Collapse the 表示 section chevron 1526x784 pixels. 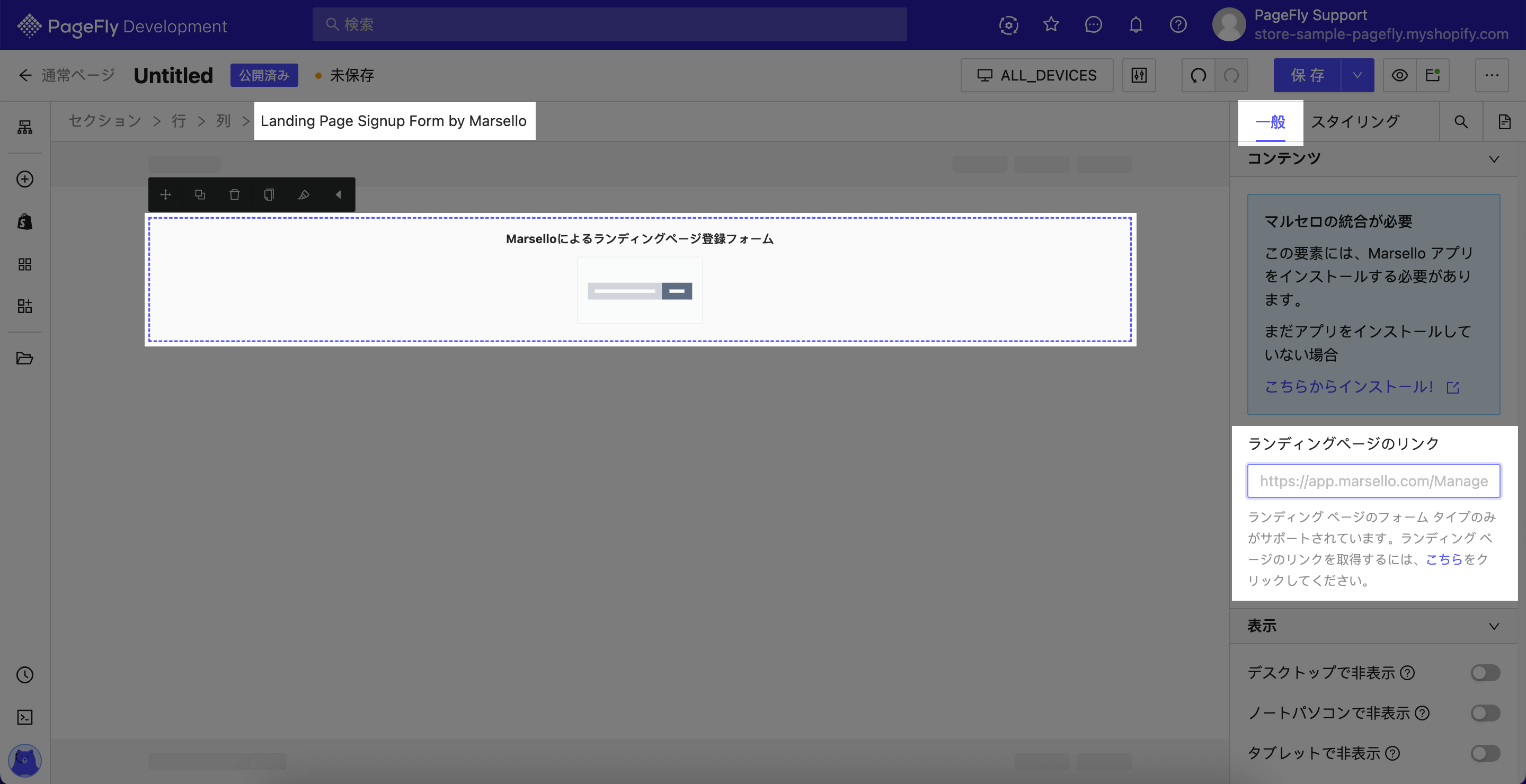click(1494, 626)
